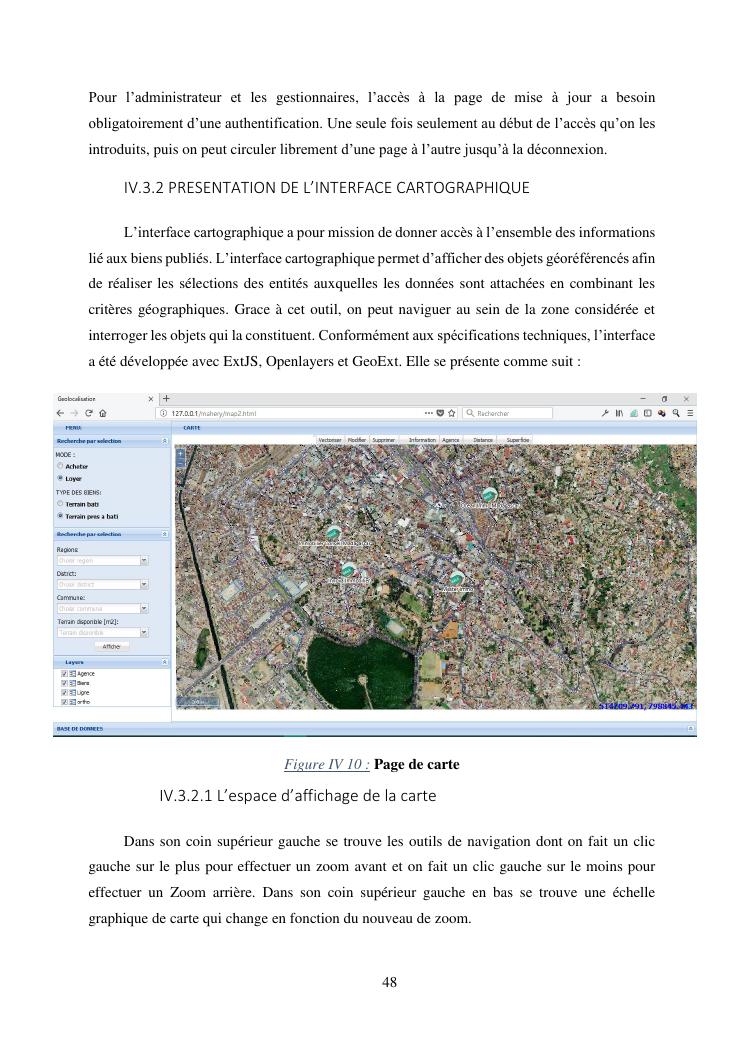This screenshot has width=745, height=1053.
Task: Go to the browser home page icon
Action: pyautogui.click(x=104, y=412)
